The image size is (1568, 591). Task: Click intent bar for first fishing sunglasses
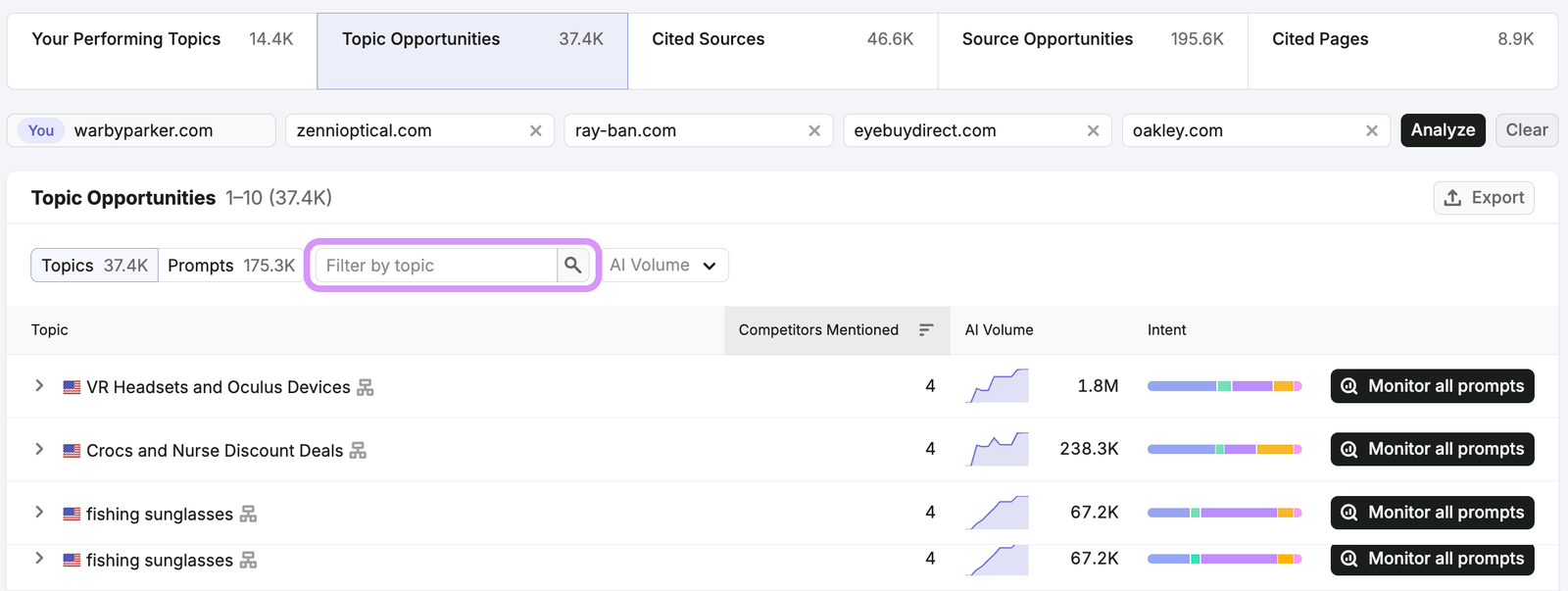[x=1224, y=513]
